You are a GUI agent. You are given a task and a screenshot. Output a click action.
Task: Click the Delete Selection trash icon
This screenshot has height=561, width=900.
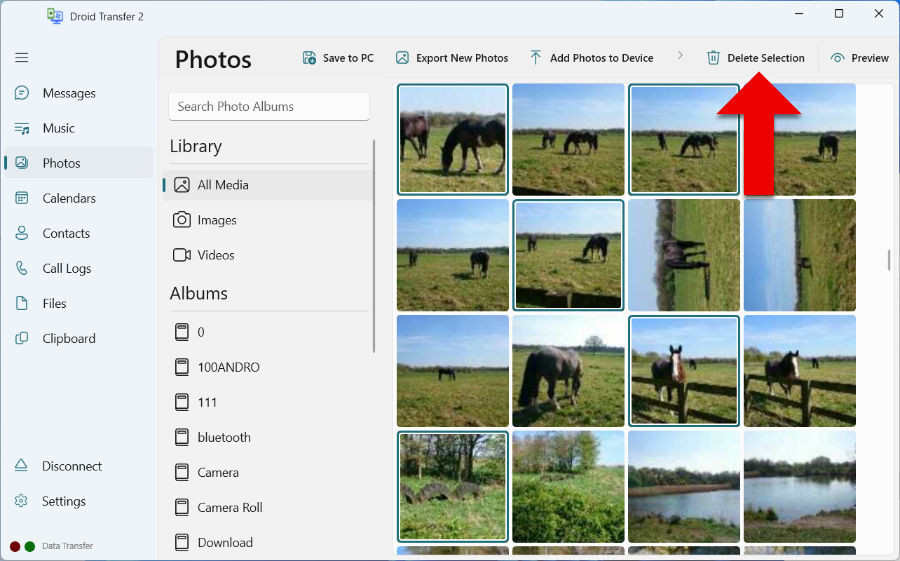(x=713, y=57)
